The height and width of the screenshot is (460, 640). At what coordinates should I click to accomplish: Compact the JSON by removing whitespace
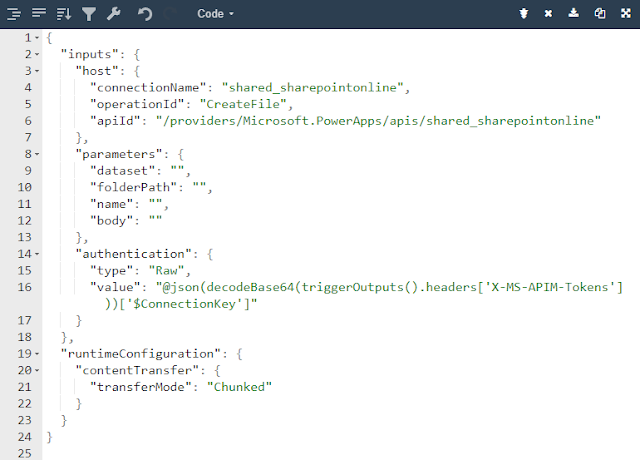tap(39, 13)
